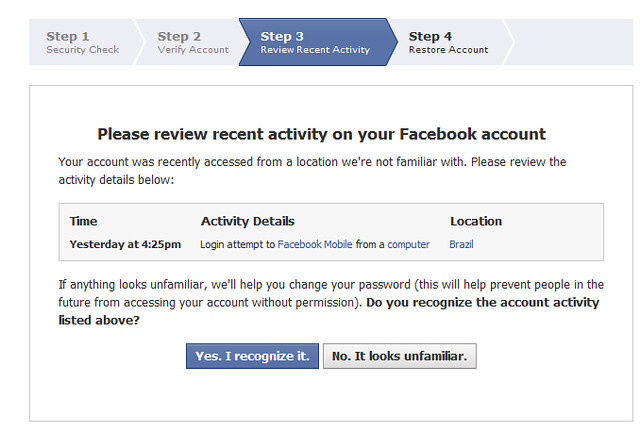
Task: Click the Location column header
Action: coord(475,221)
